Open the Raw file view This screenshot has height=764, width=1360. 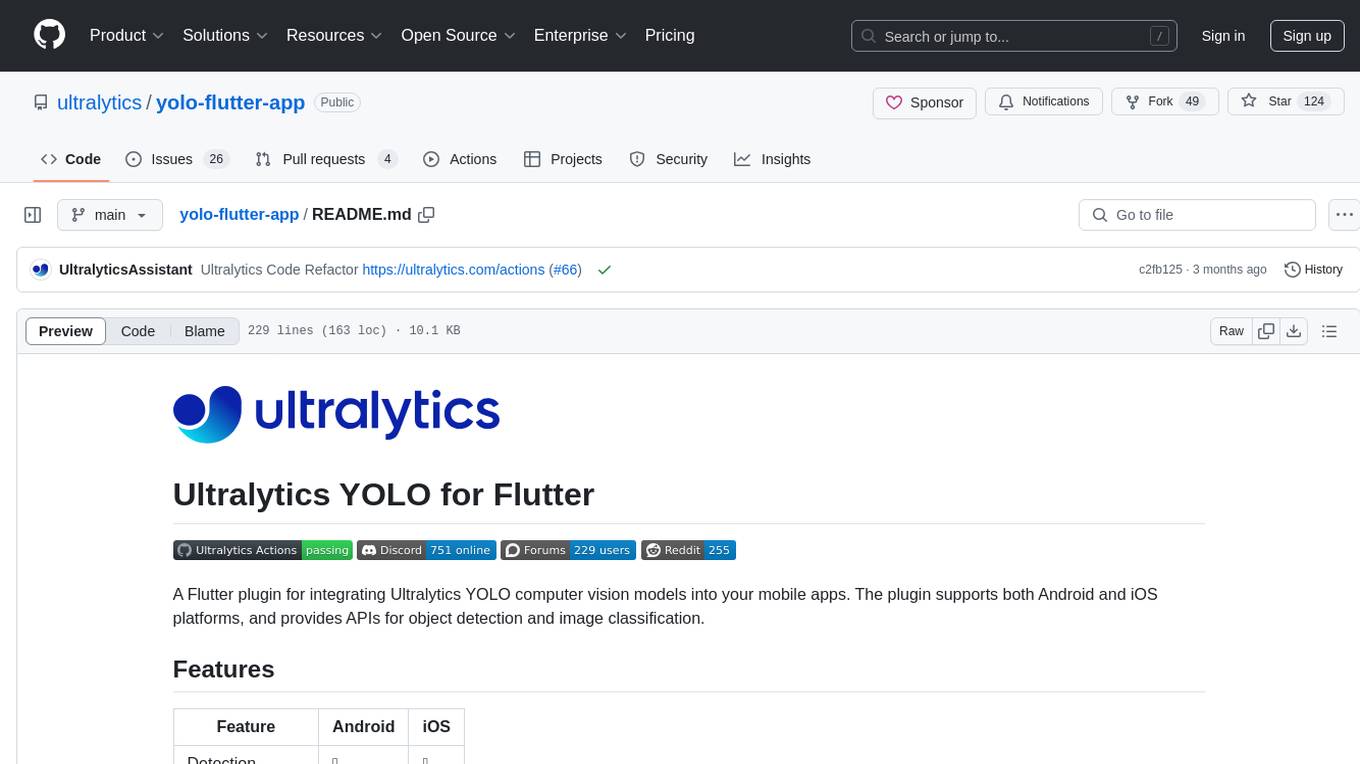(1231, 331)
